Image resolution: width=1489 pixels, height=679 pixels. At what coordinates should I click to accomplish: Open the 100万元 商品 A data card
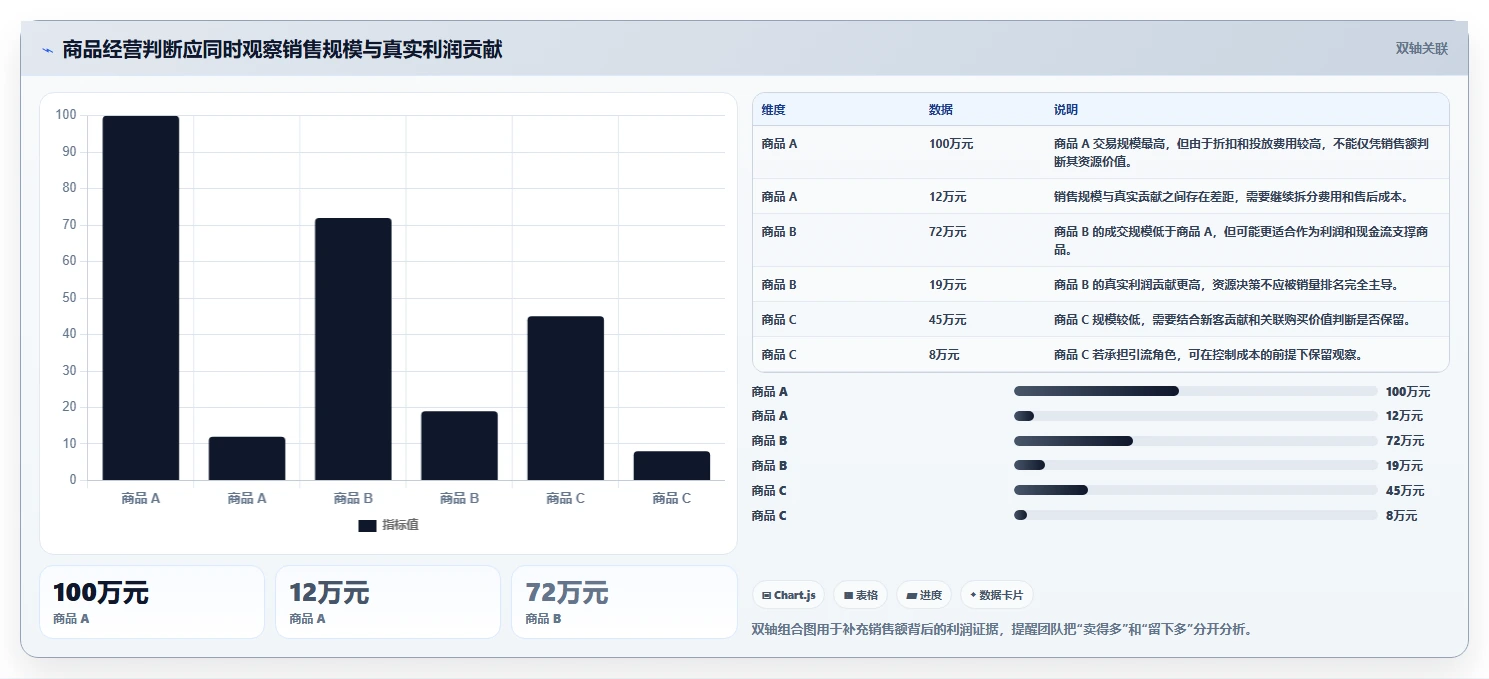point(152,602)
